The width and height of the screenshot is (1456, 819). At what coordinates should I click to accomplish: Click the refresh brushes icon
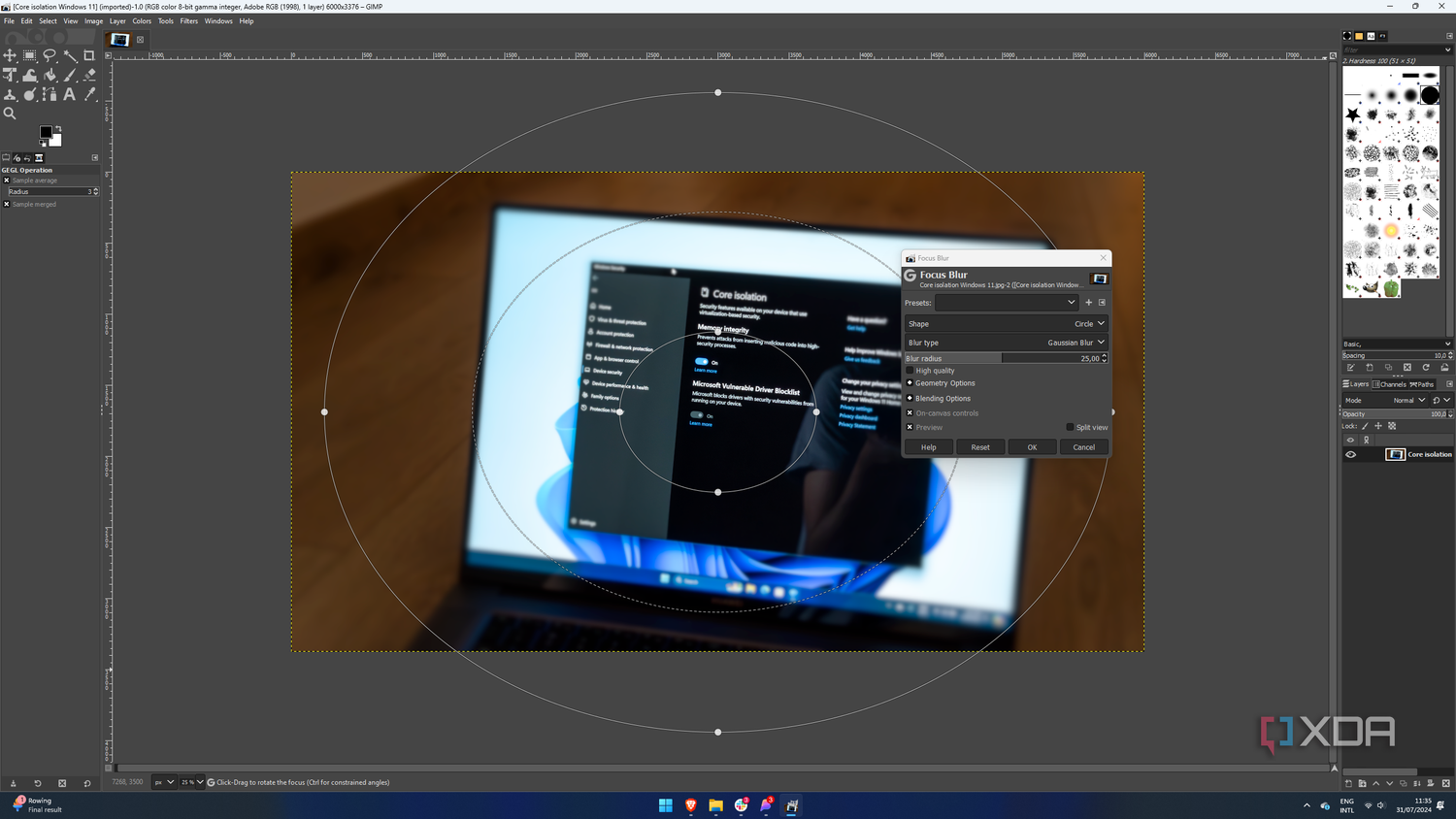click(x=1426, y=368)
